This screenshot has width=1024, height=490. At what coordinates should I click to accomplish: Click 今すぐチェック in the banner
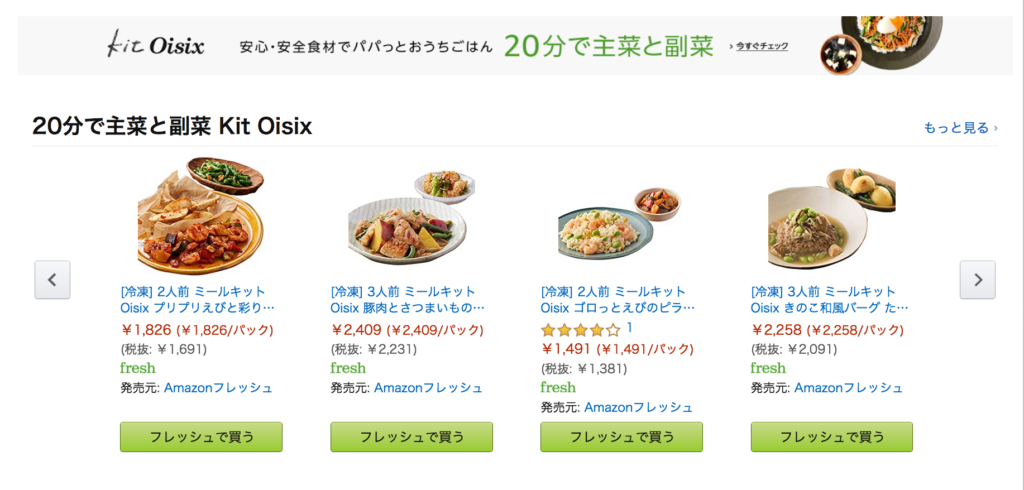pyautogui.click(x=761, y=46)
